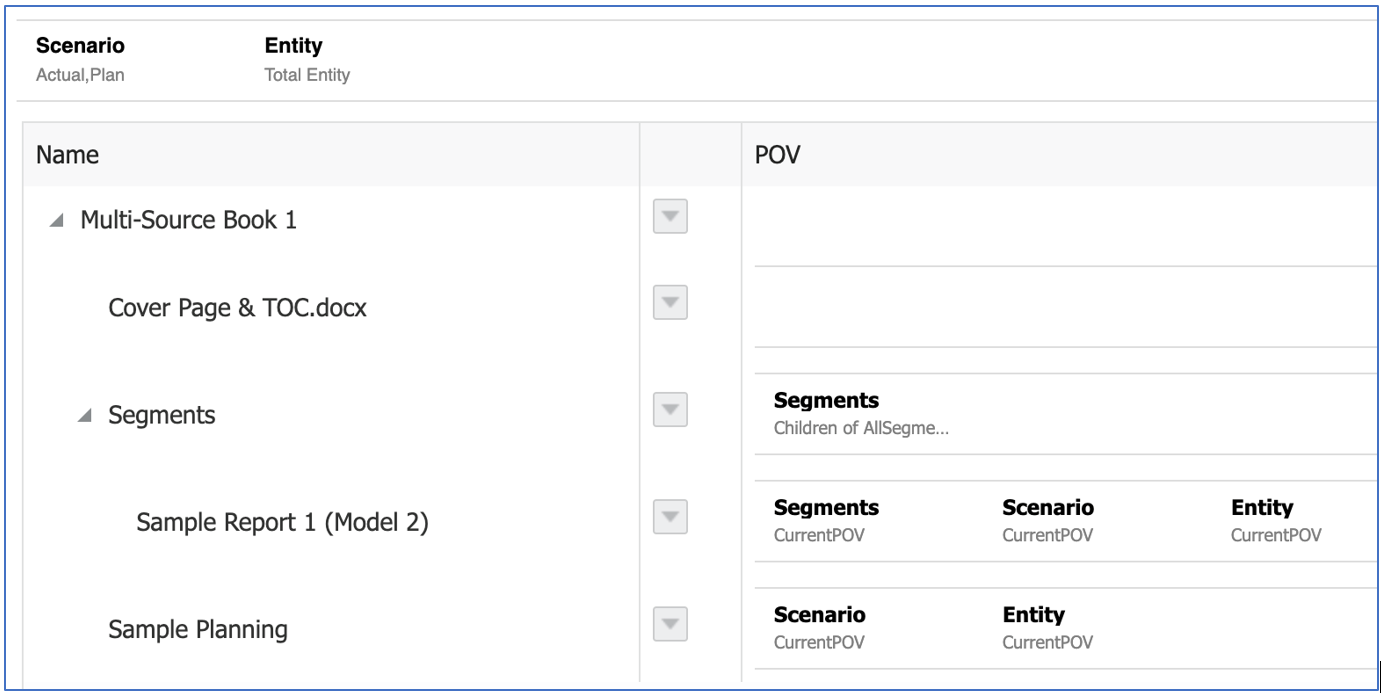1384x696 pixels.
Task: Click Segments CurrentPOV in Sample Report 1 row
Action: (x=826, y=521)
